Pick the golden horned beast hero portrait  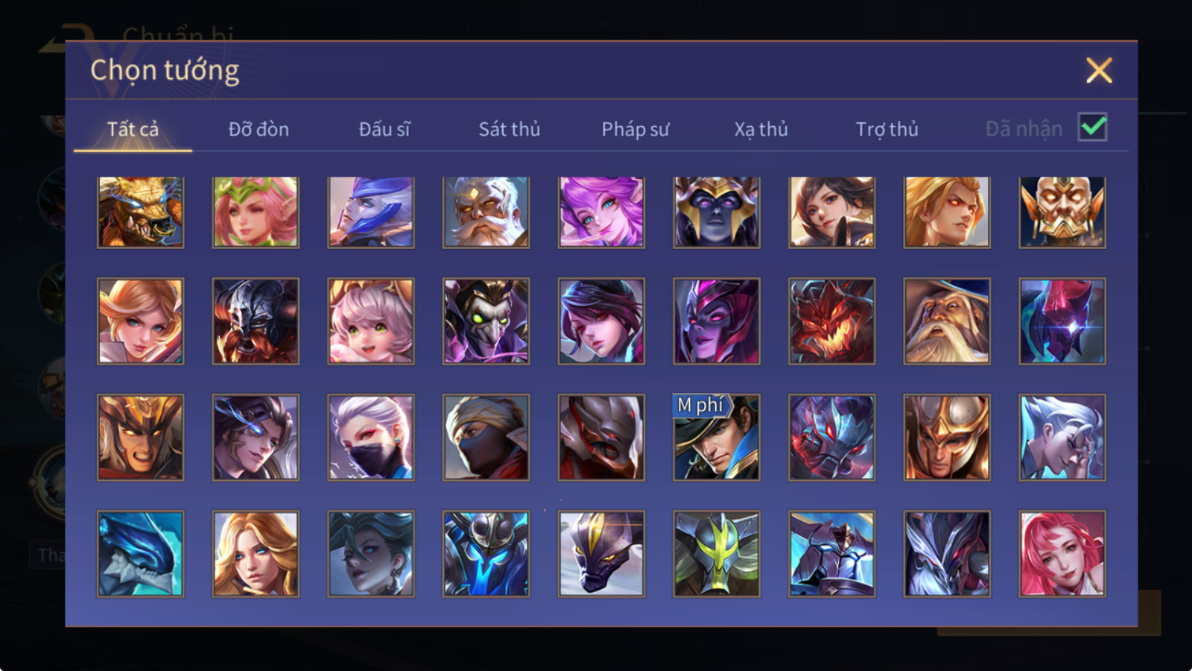(x=141, y=212)
